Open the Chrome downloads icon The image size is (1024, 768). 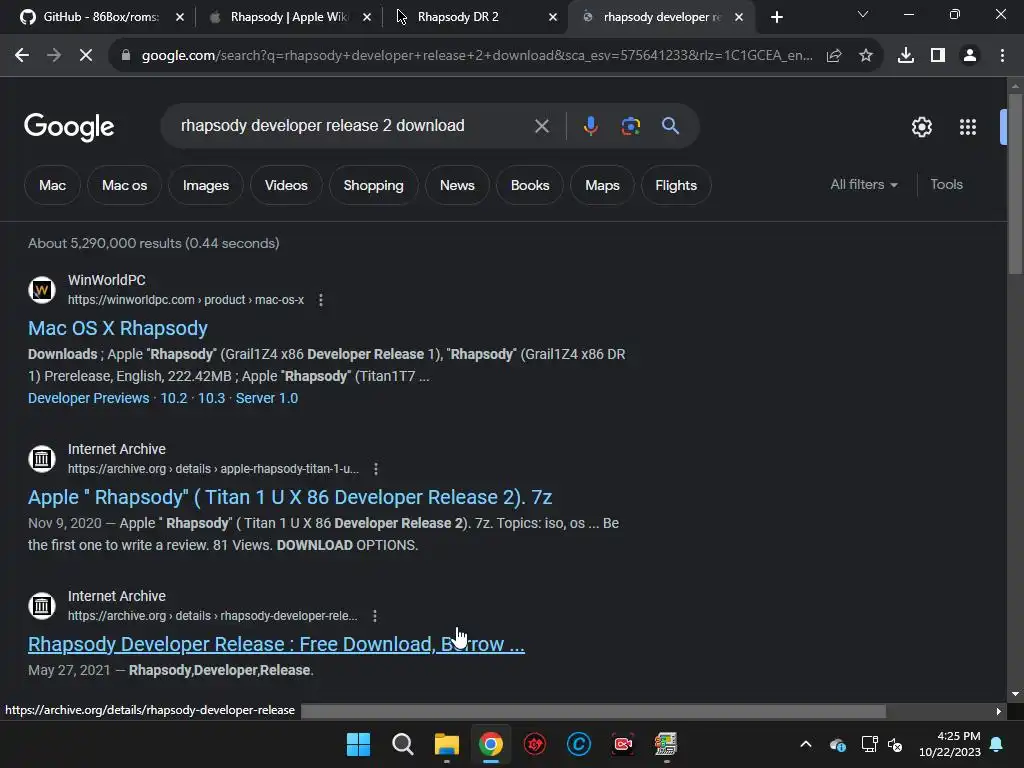tap(906, 56)
